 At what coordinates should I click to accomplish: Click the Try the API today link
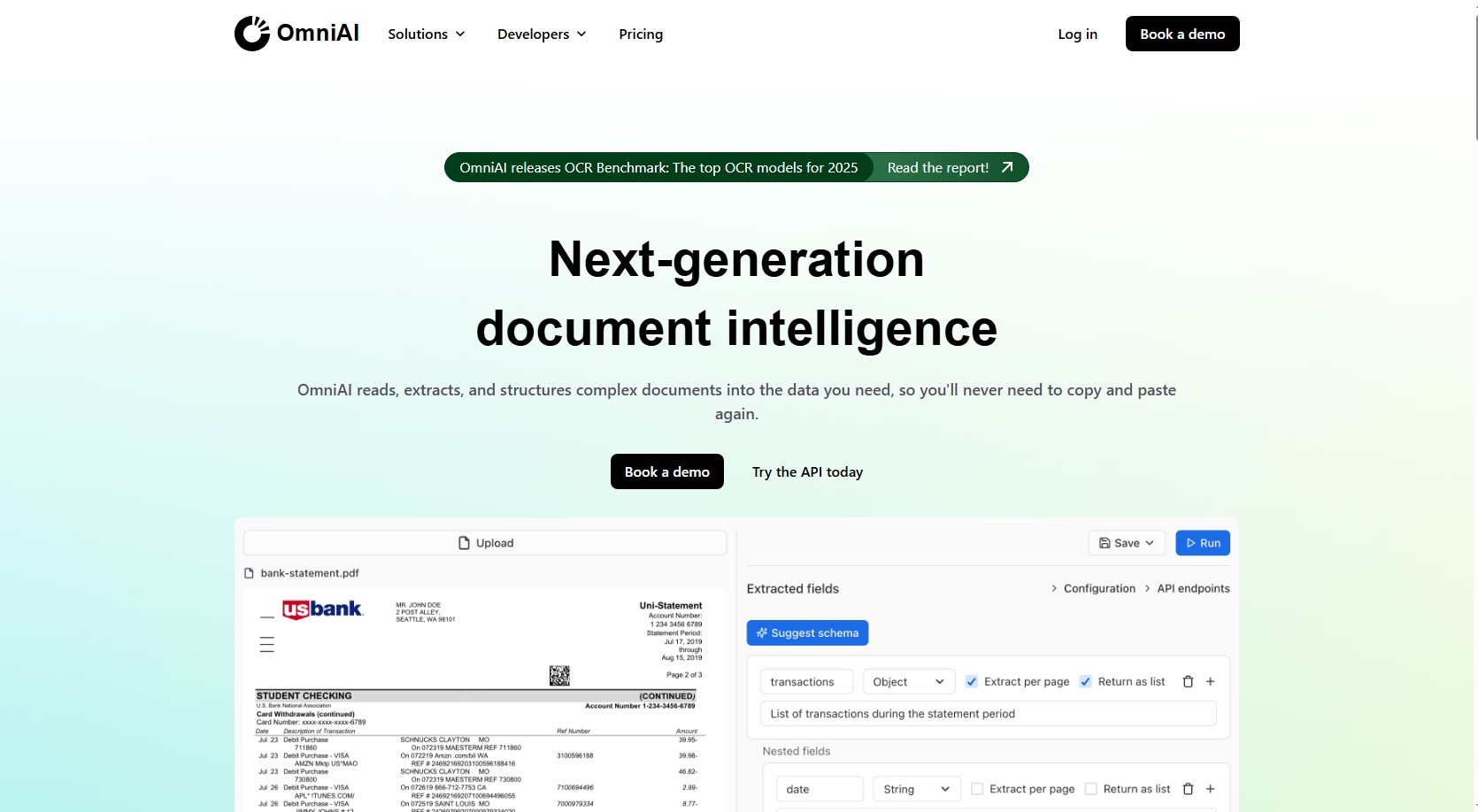pos(807,471)
